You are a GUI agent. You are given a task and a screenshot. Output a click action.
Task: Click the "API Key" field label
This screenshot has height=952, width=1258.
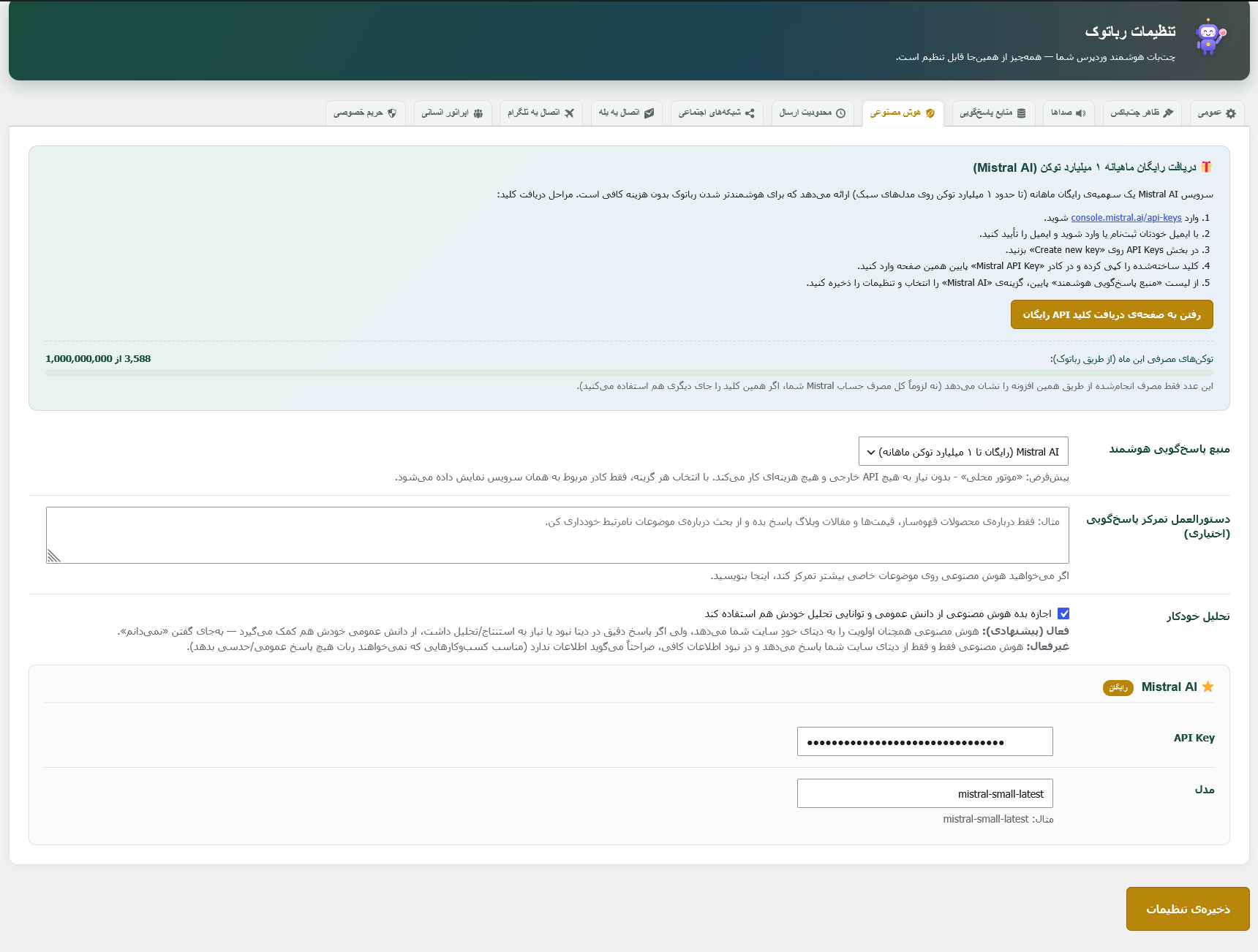1194,738
